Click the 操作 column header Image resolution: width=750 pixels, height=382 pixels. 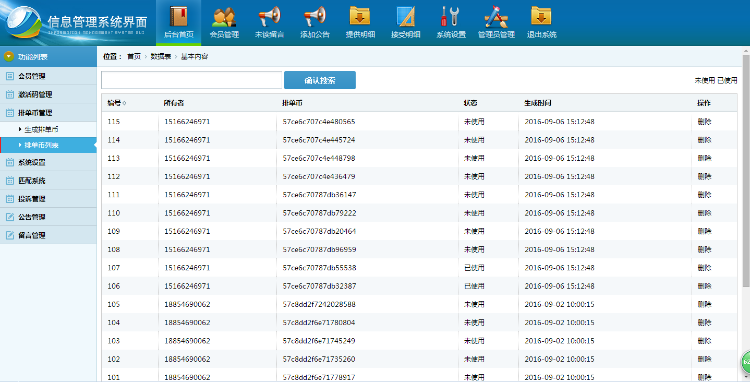pos(704,103)
